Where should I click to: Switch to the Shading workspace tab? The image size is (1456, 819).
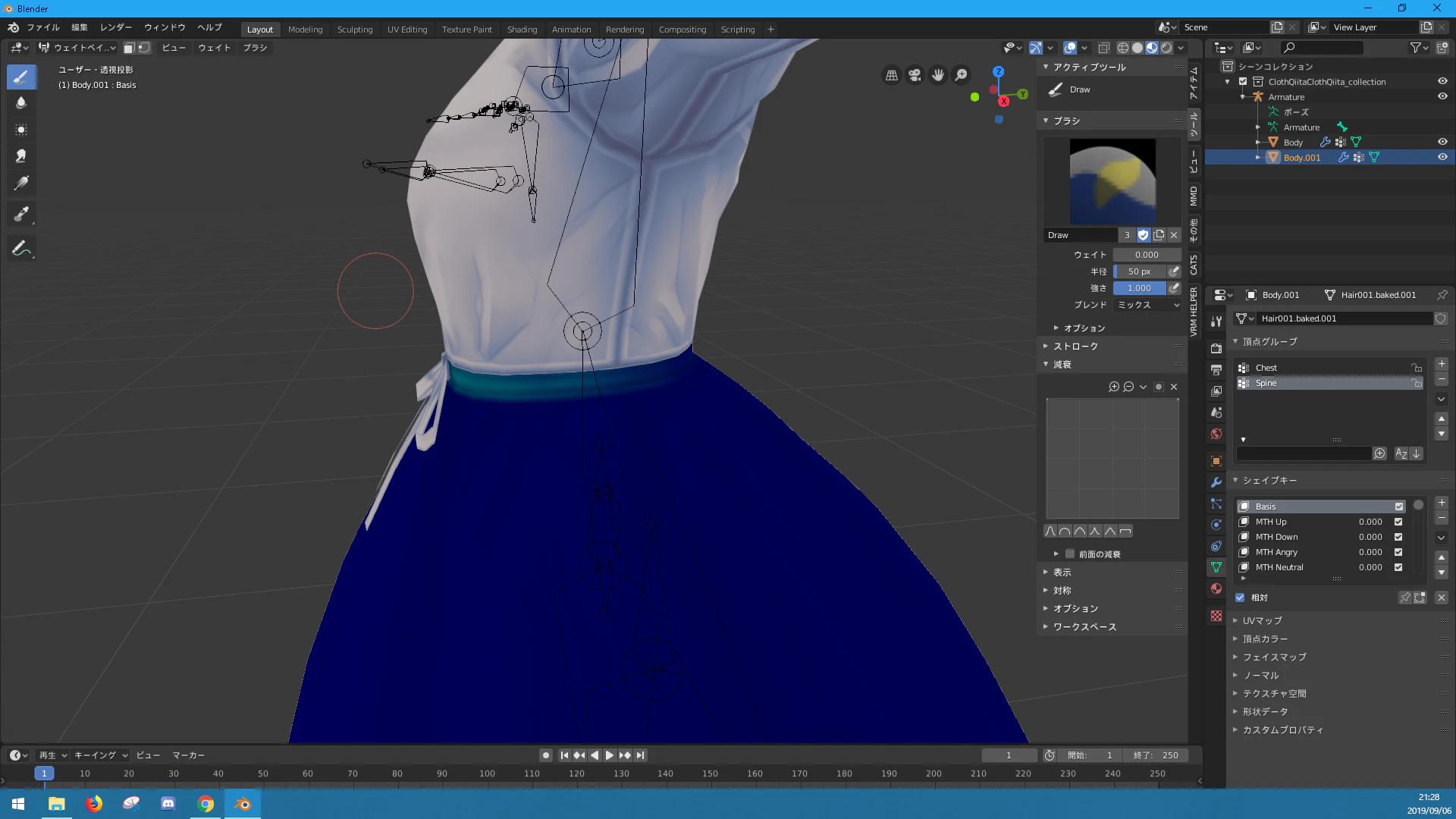522,30
